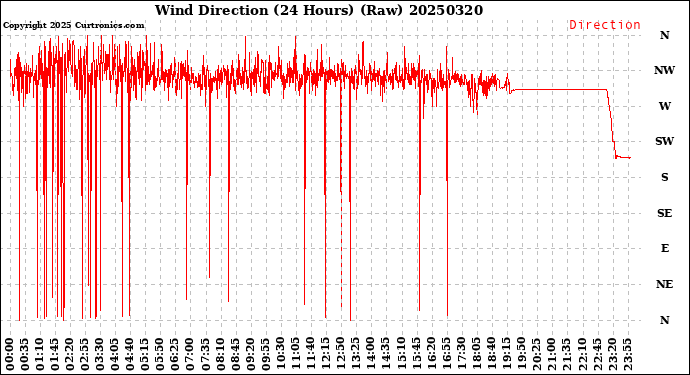Click the "07:35" time axis label

(x=205, y=355)
